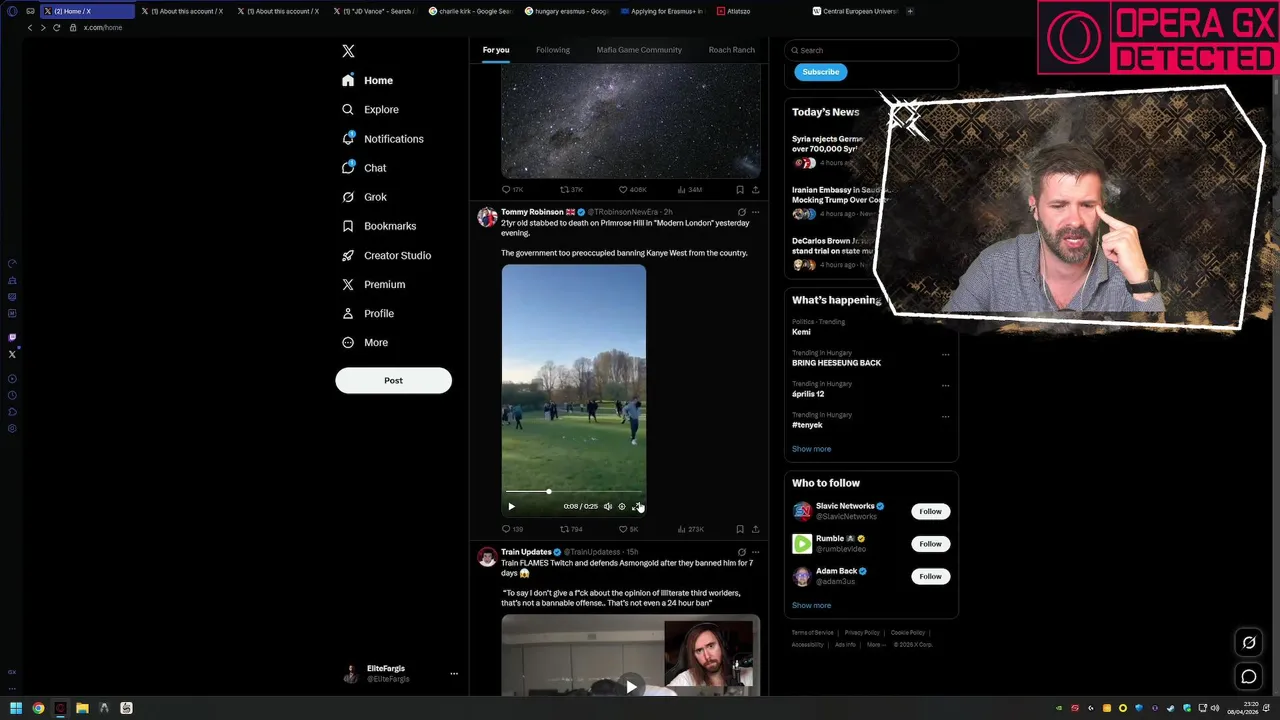The image size is (1280, 720).
Task: Click Grok icon on Tommy Robinson post
Action: (x=741, y=212)
